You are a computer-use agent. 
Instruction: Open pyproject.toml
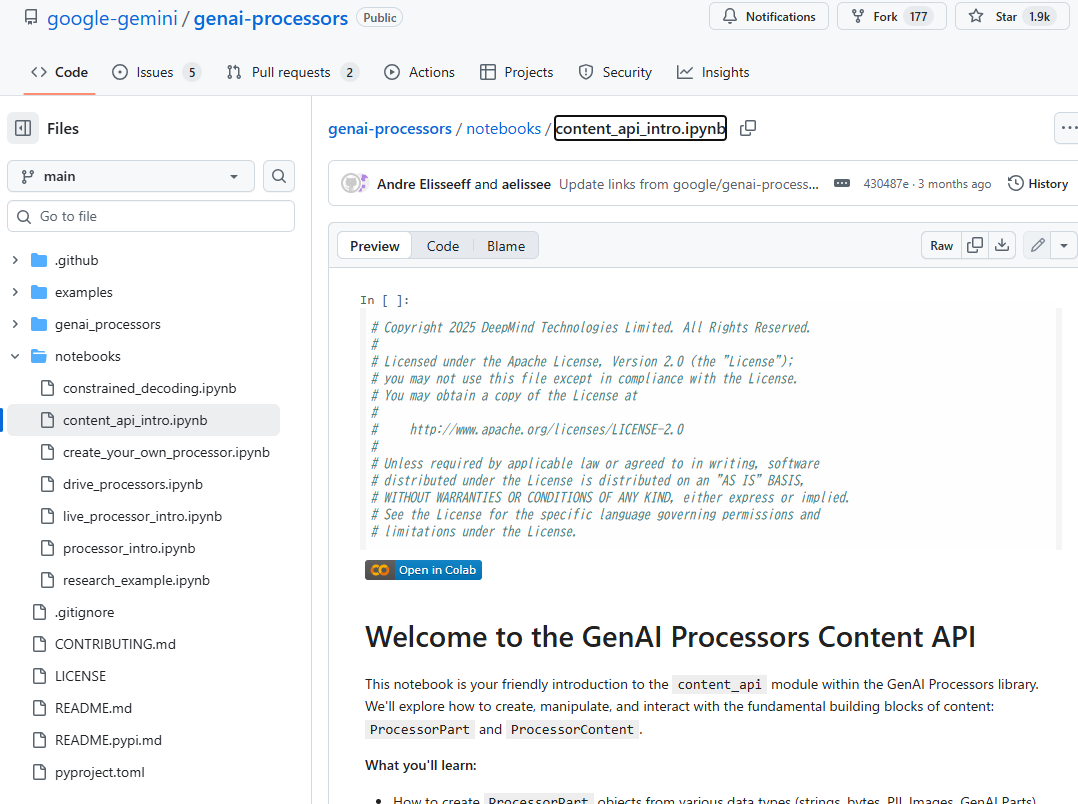100,772
